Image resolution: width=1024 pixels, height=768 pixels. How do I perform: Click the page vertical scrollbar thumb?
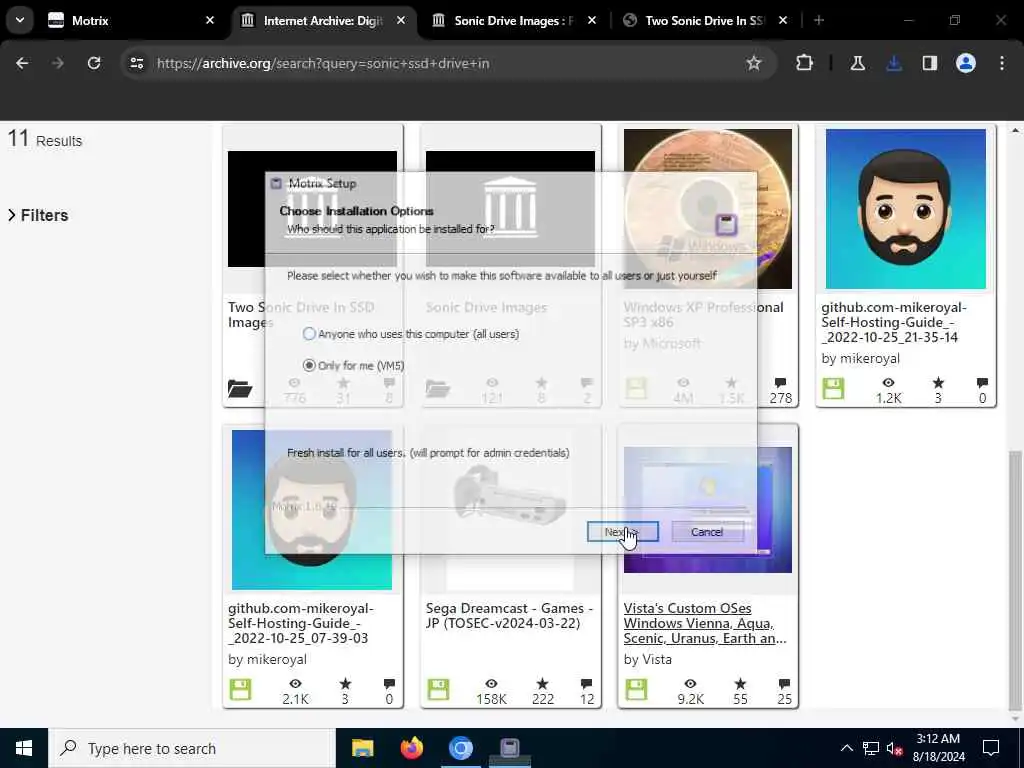tap(1015, 580)
